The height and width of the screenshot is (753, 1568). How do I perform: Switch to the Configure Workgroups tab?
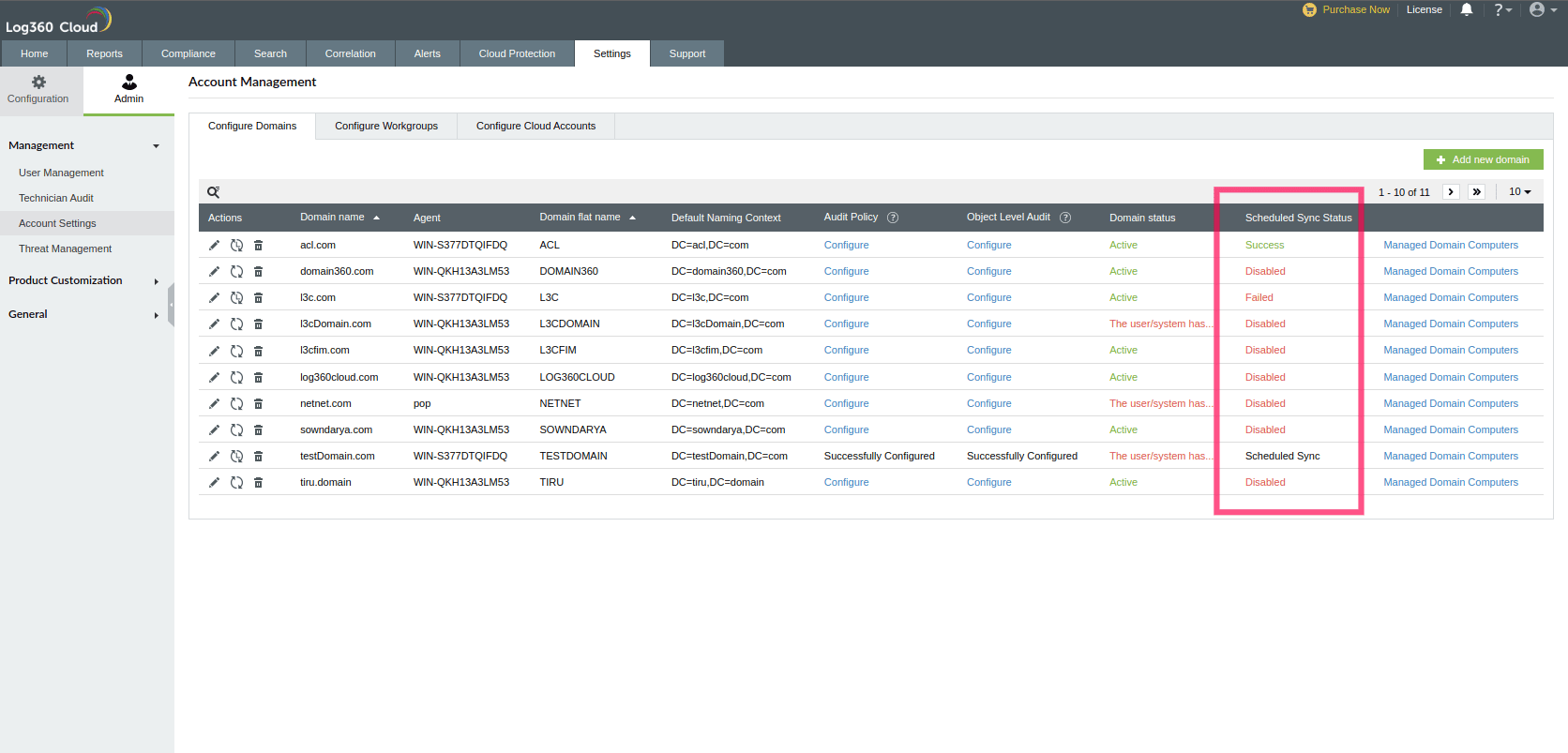coord(386,126)
